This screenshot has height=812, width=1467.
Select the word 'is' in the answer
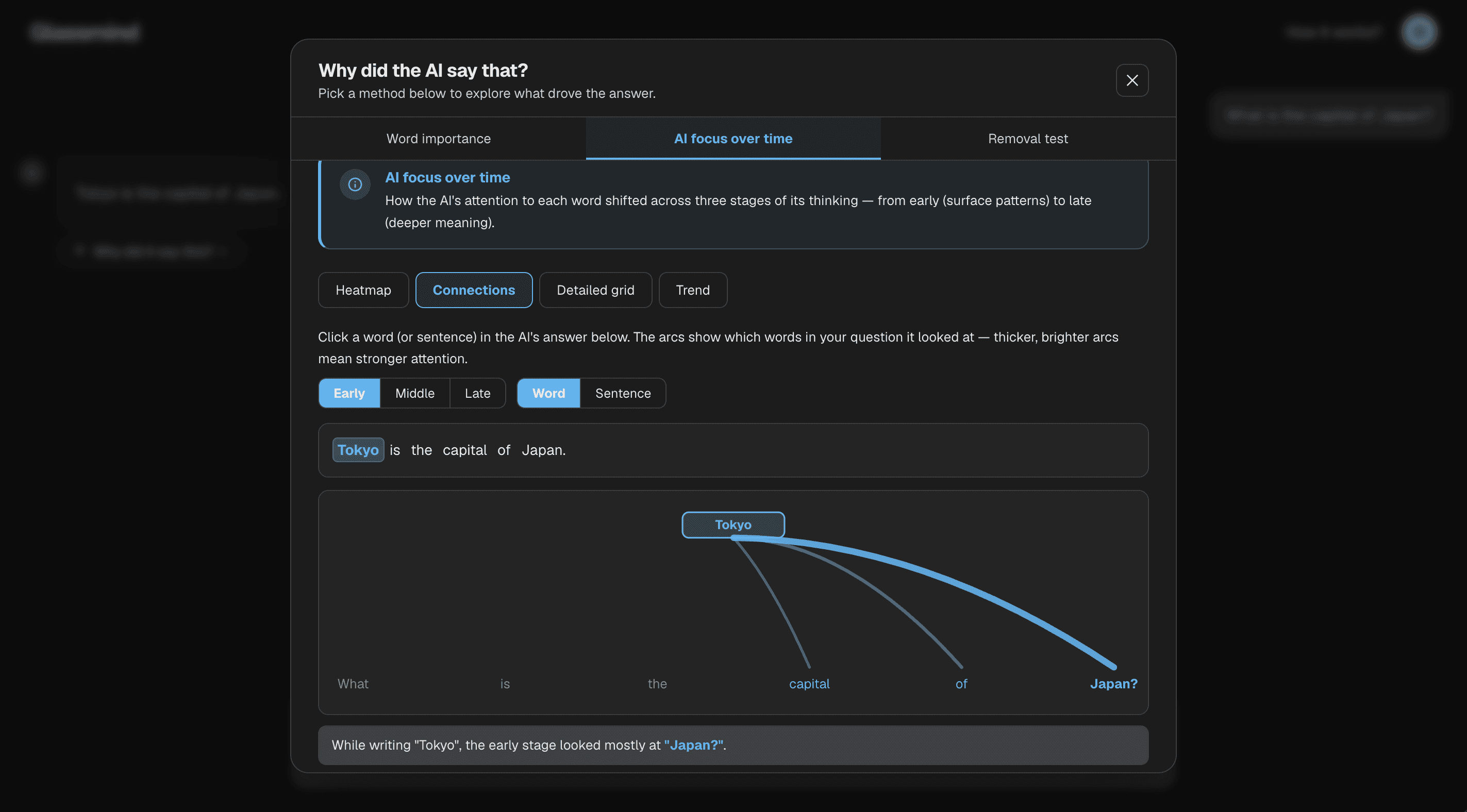click(395, 450)
